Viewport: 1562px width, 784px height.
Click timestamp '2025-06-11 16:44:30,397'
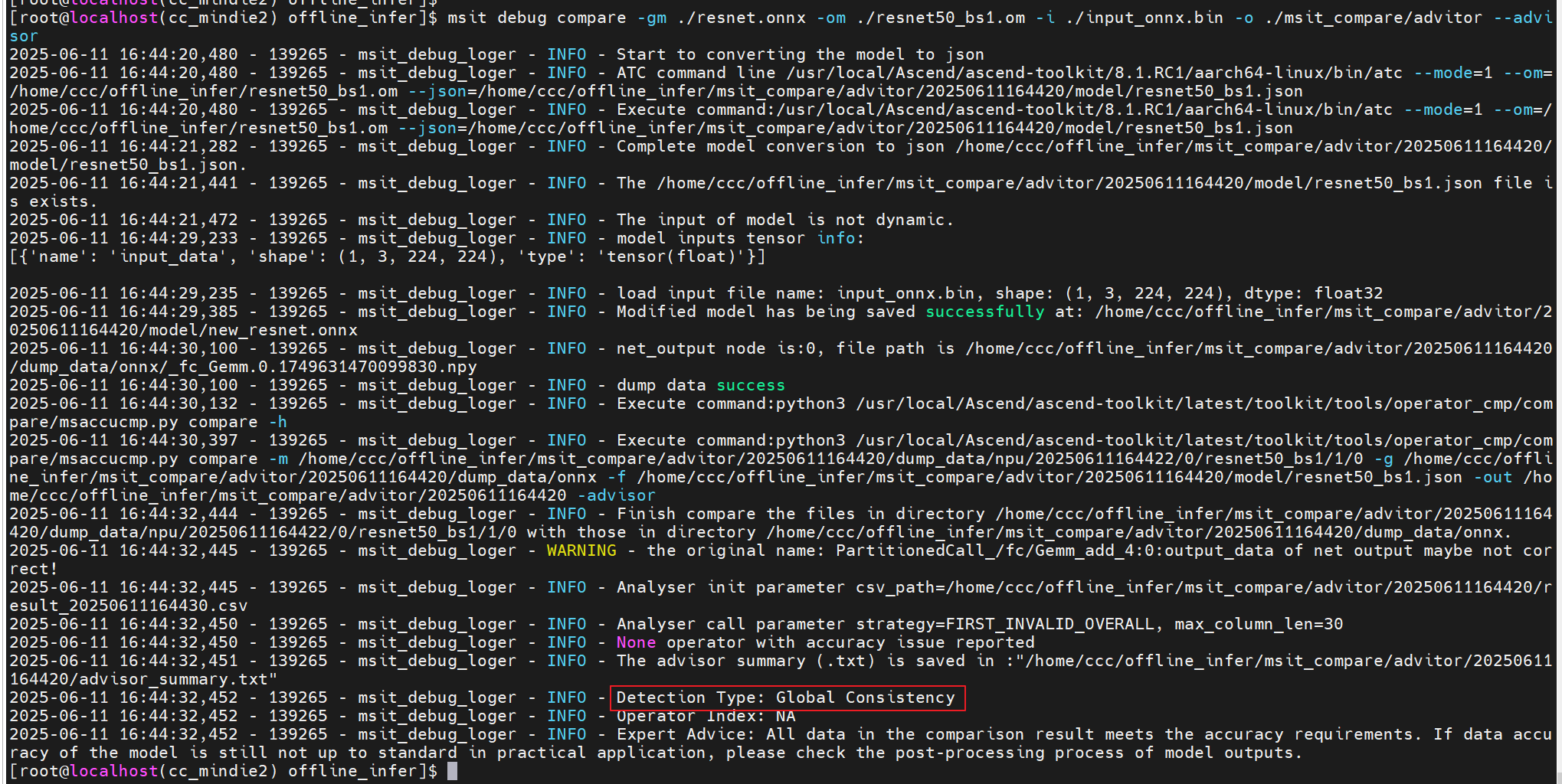tap(123, 440)
